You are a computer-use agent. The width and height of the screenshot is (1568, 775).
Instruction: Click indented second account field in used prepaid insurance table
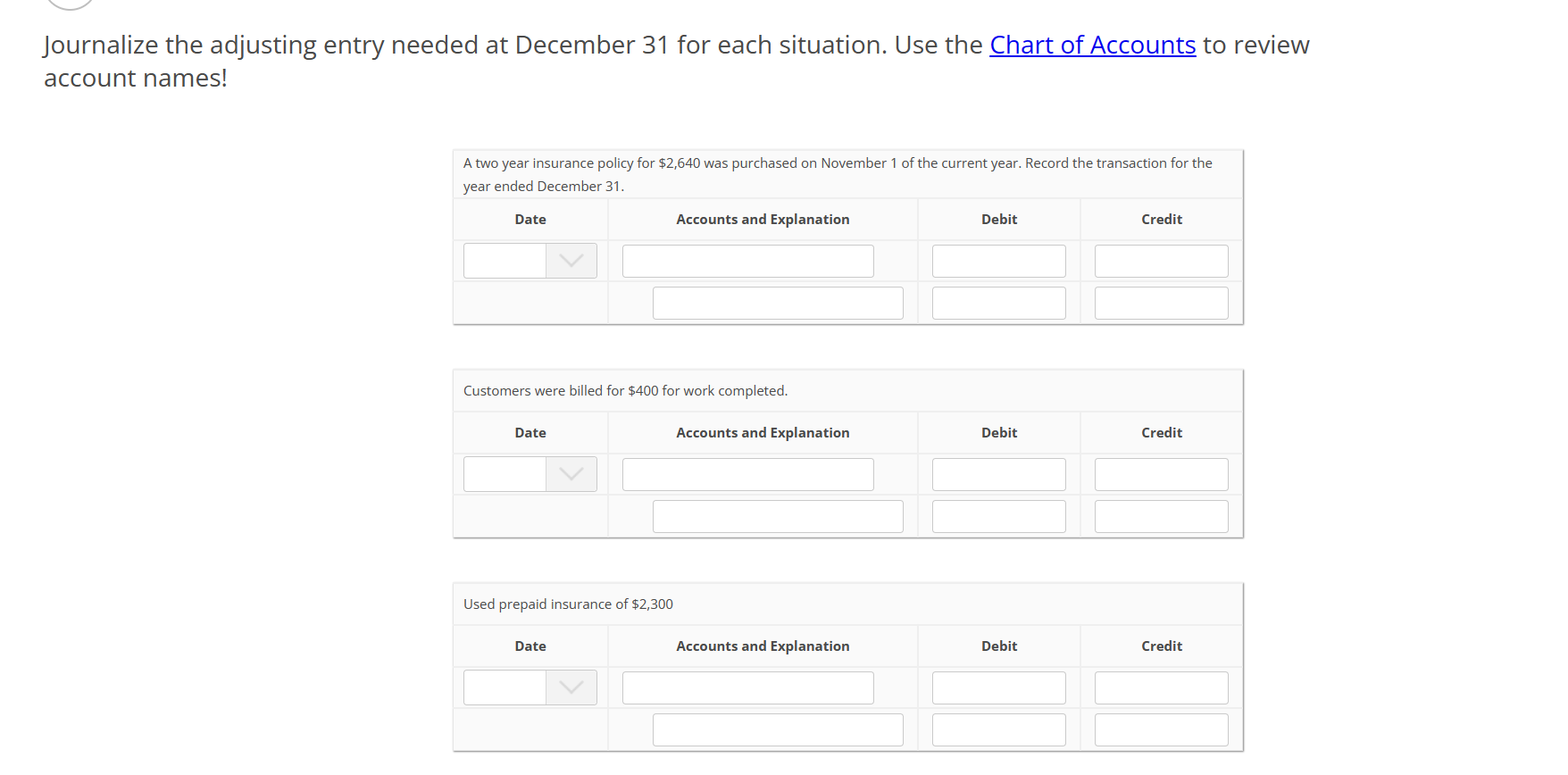click(778, 729)
